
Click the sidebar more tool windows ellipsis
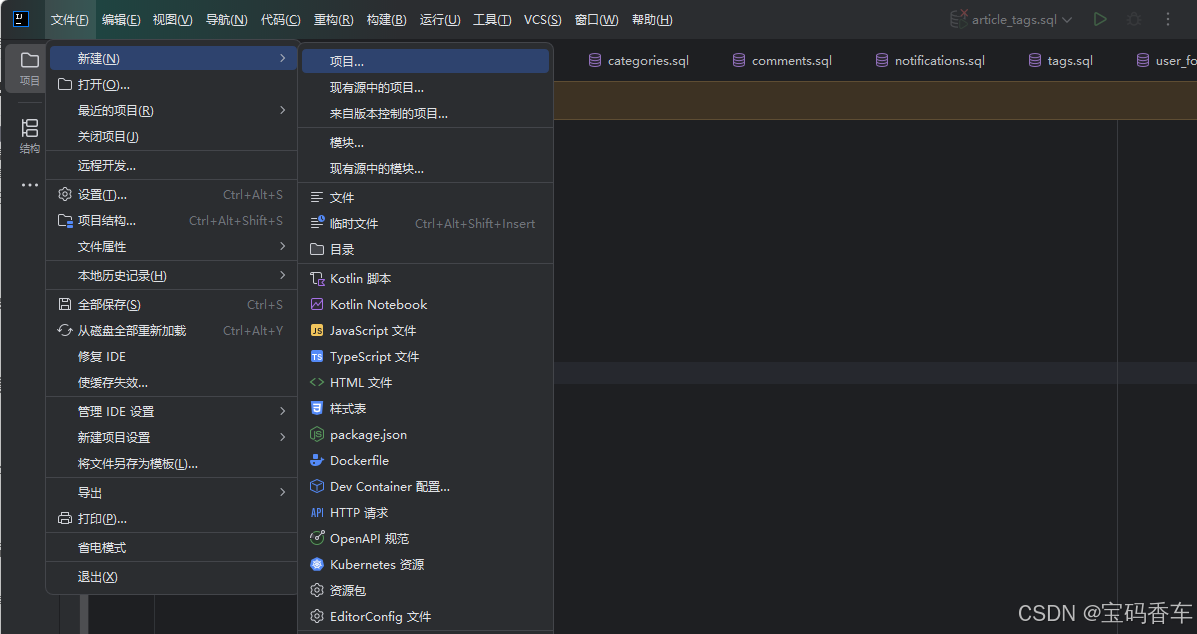tap(30, 185)
